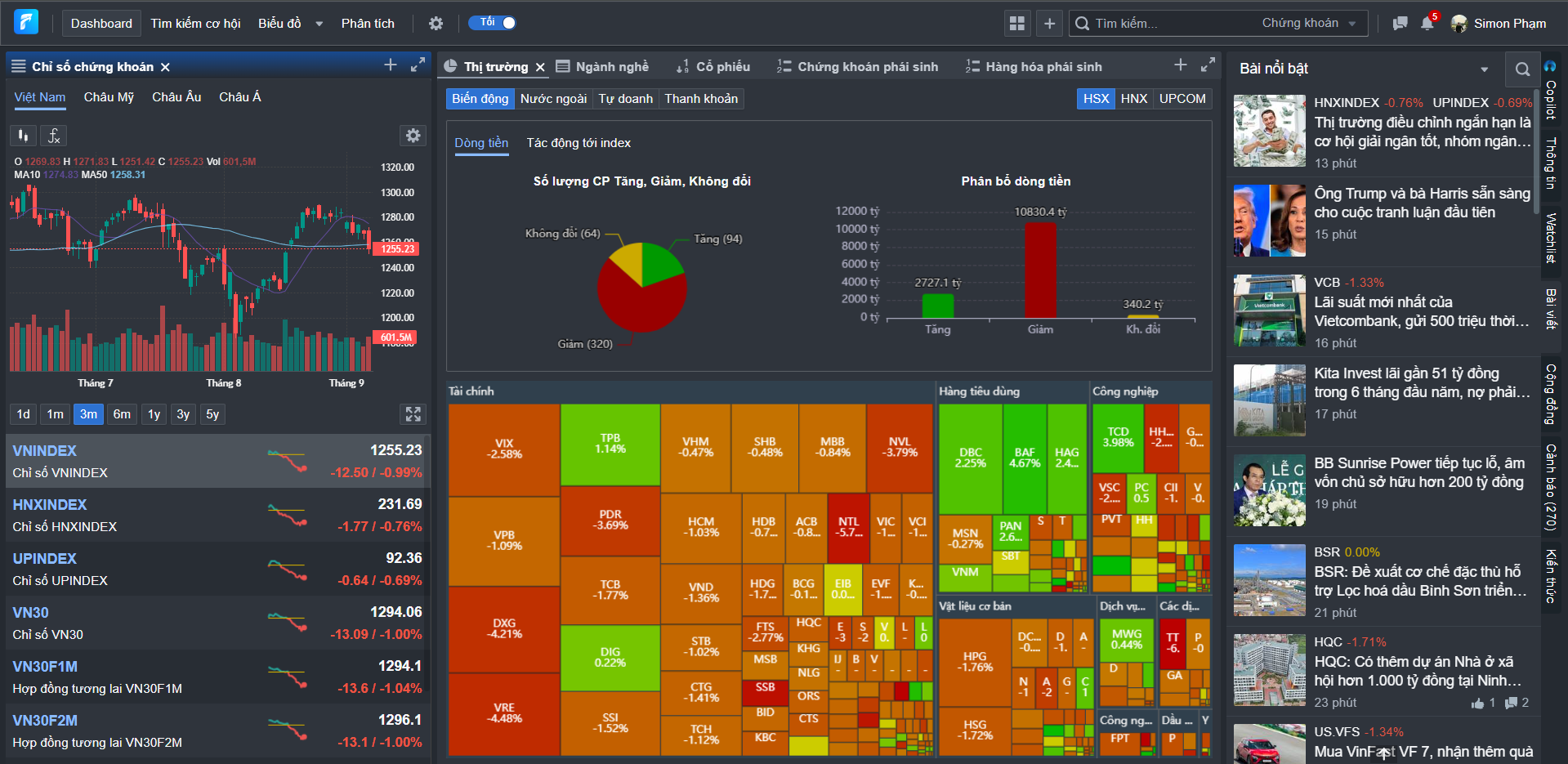The width and height of the screenshot is (1568, 764).
Task: Add a tab in the market panel
Action: [x=1181, y=65]
